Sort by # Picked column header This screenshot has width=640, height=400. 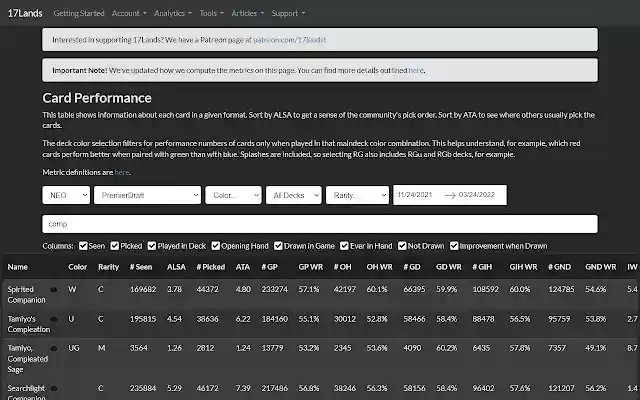[x=211, y=267]
